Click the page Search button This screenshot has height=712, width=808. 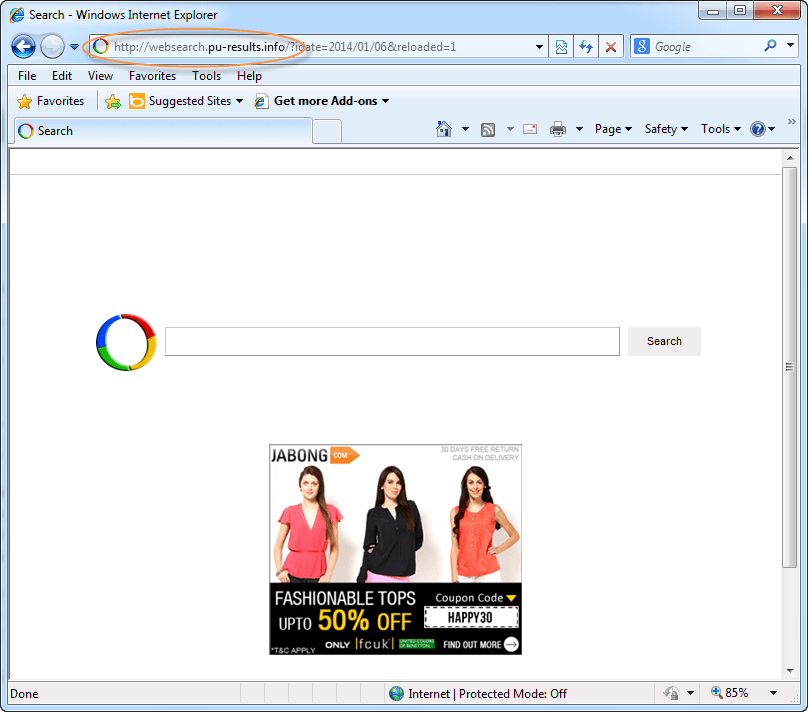point(664,341)
